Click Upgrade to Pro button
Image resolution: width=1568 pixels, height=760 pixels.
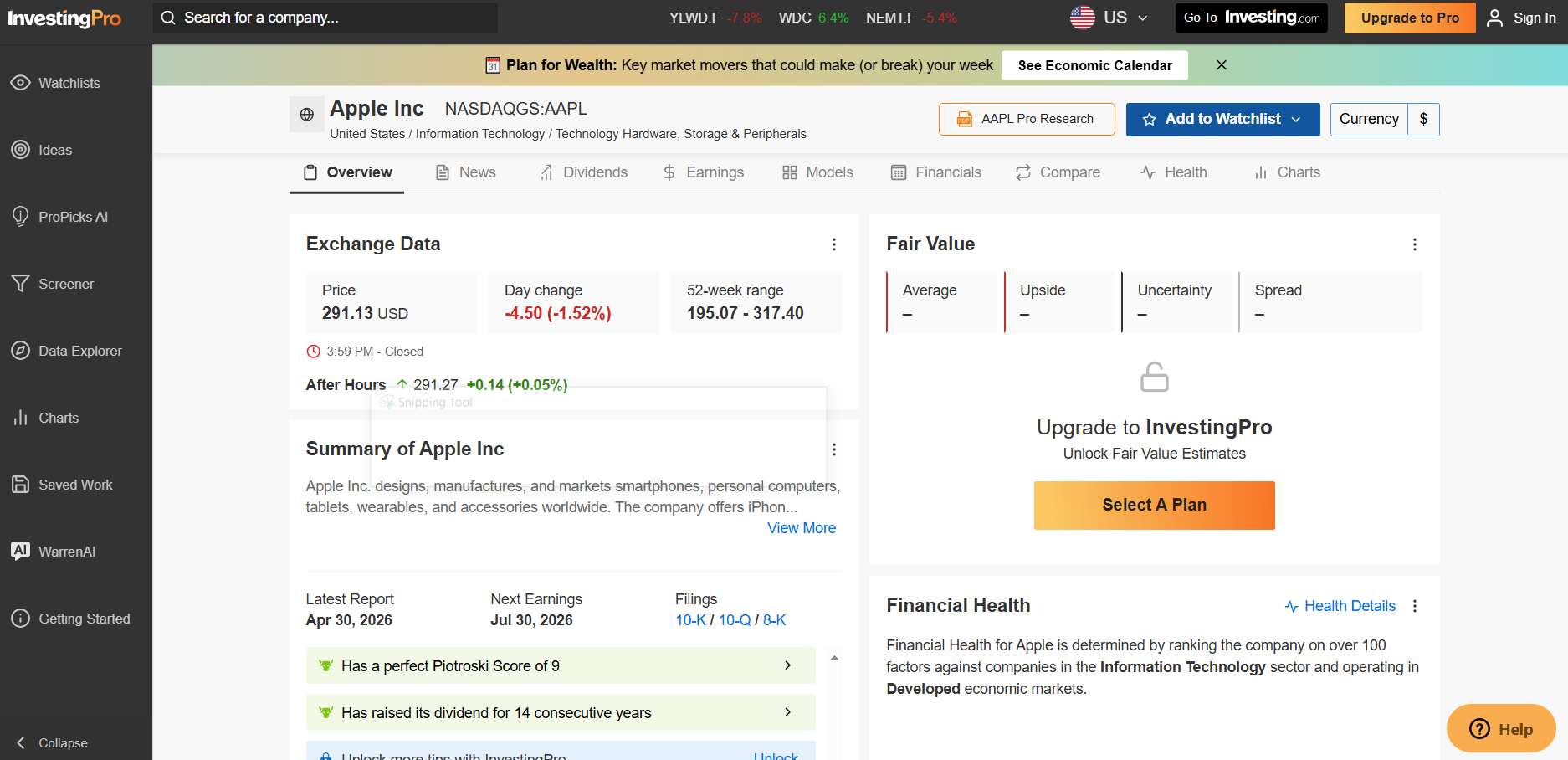(x=1410, y=18)
